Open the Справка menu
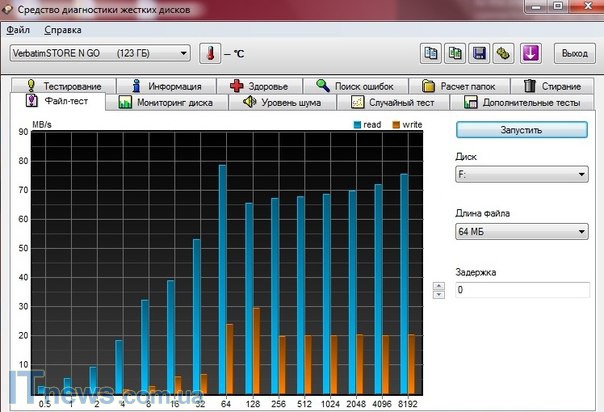The width and height of the screenshot is (604, 412). 63,30
